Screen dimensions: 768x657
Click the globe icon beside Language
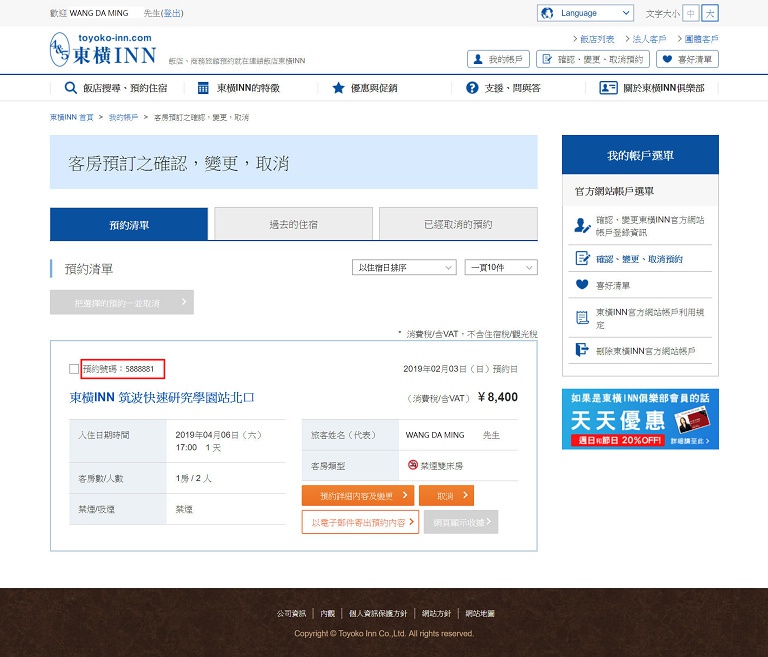[x=547, y=13]
